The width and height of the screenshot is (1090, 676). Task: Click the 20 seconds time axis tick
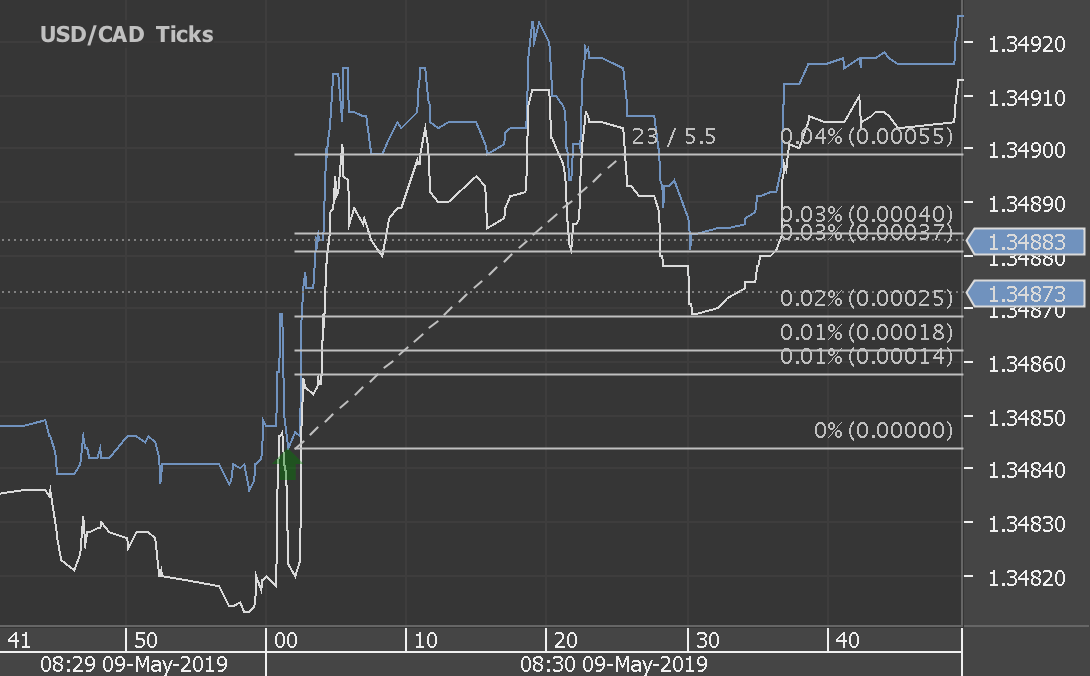566,640
